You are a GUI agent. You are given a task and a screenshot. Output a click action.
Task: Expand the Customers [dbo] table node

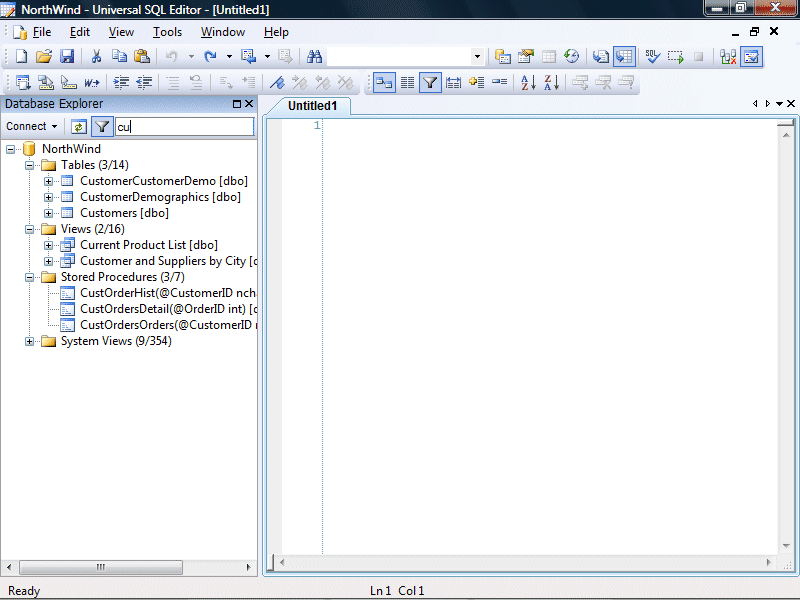[x=48, y=213]
